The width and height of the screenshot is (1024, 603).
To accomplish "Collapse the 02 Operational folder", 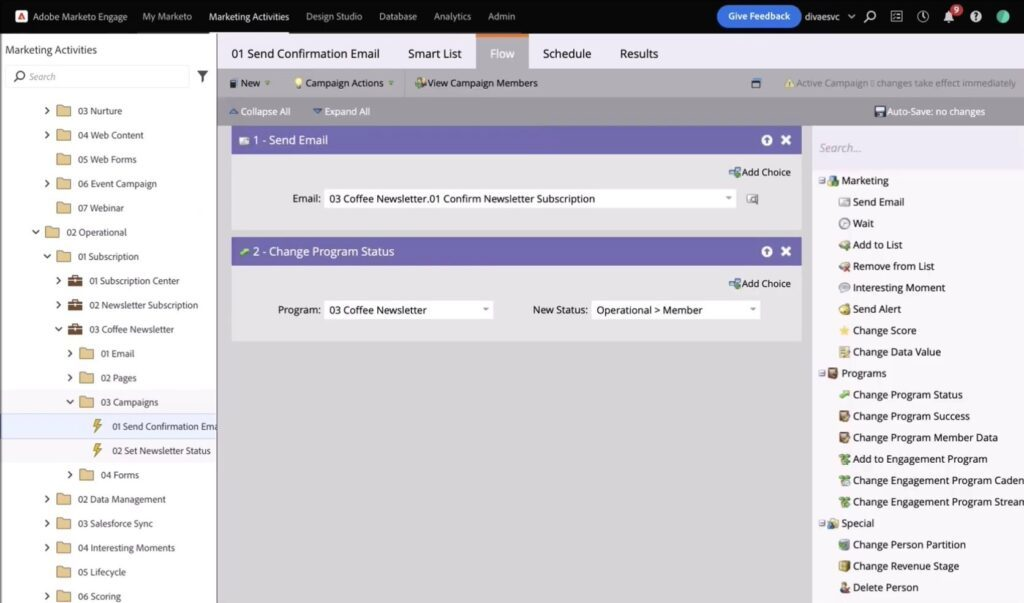I will point(36,232).
